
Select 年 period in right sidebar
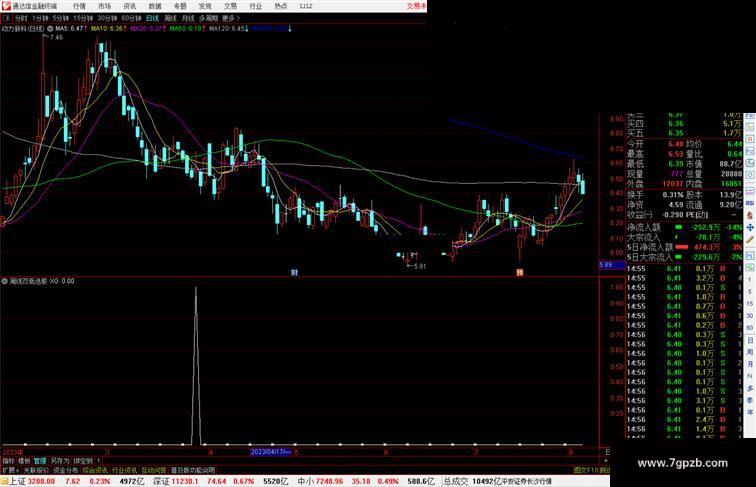(x=750, y=412)
